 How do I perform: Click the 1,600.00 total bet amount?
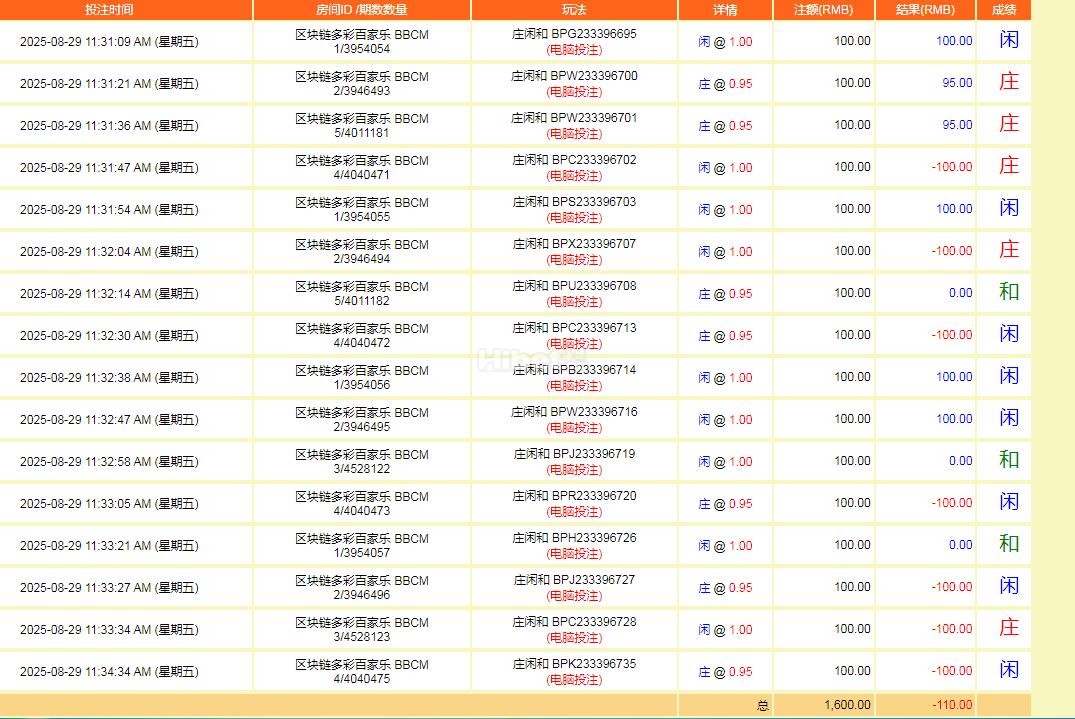847,705
